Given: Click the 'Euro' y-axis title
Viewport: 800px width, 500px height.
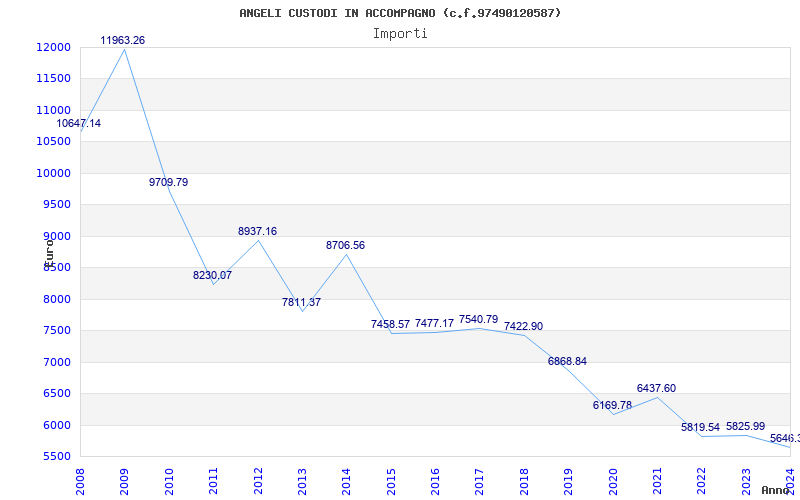Looking at the screenshot, I should point(49,253).
